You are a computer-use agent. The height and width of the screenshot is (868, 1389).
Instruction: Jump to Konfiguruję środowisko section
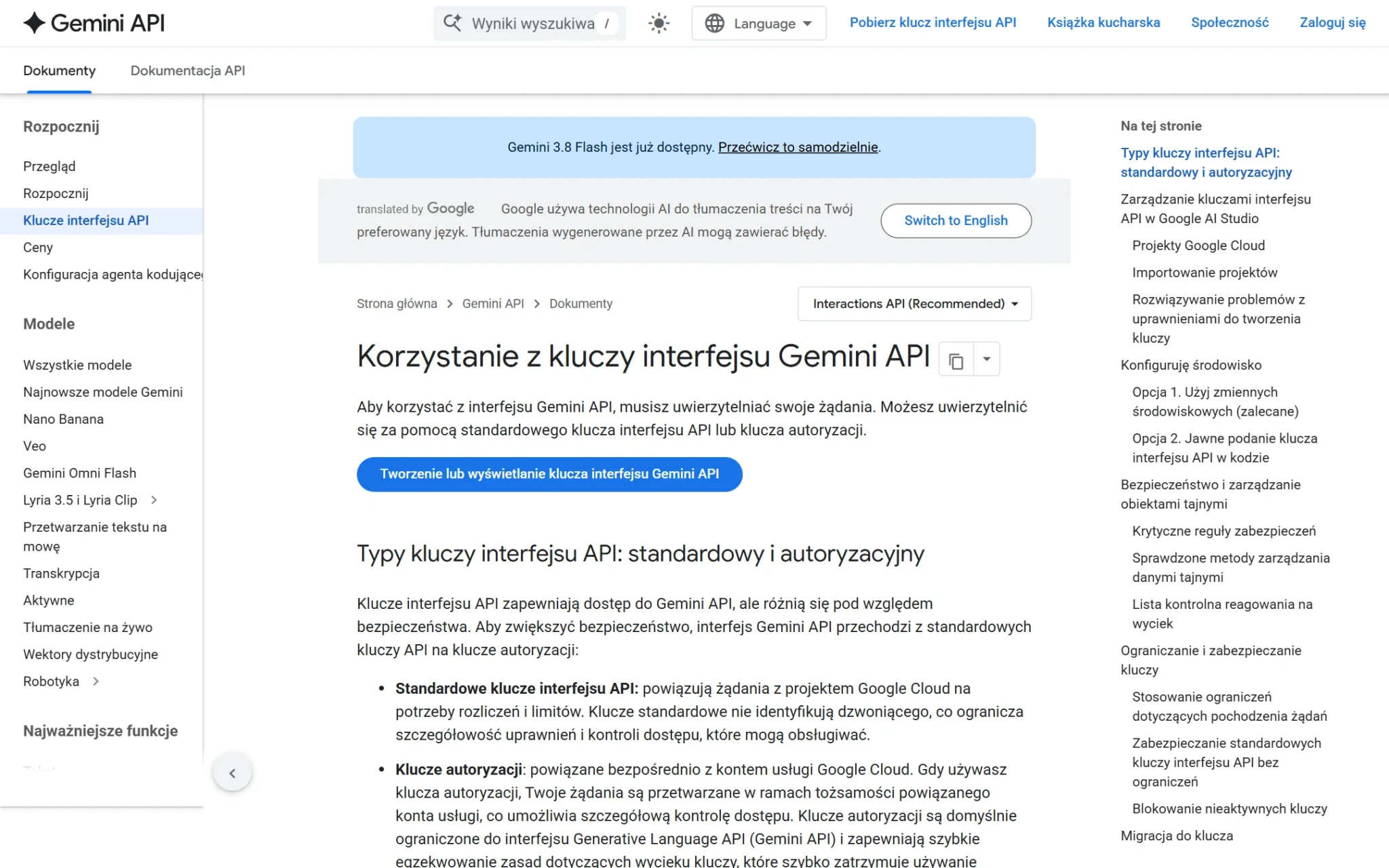coord(1191,365)
